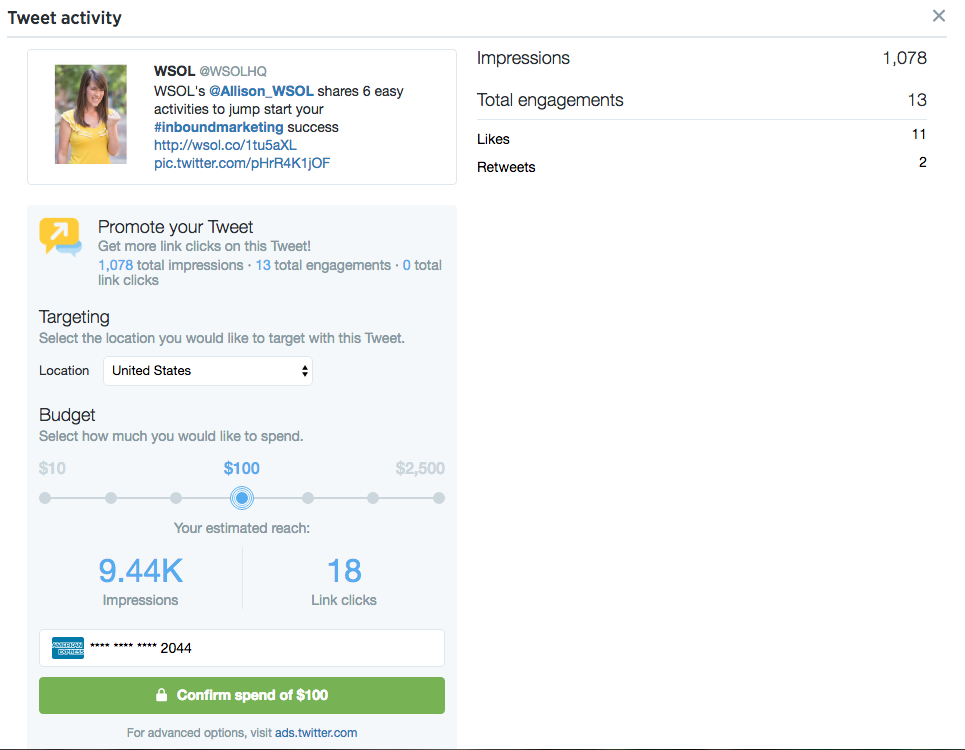The width and height of the screenshot is (965, 750).
Task: Click '1,078 total impressions' text
Action: pos(170,265)
